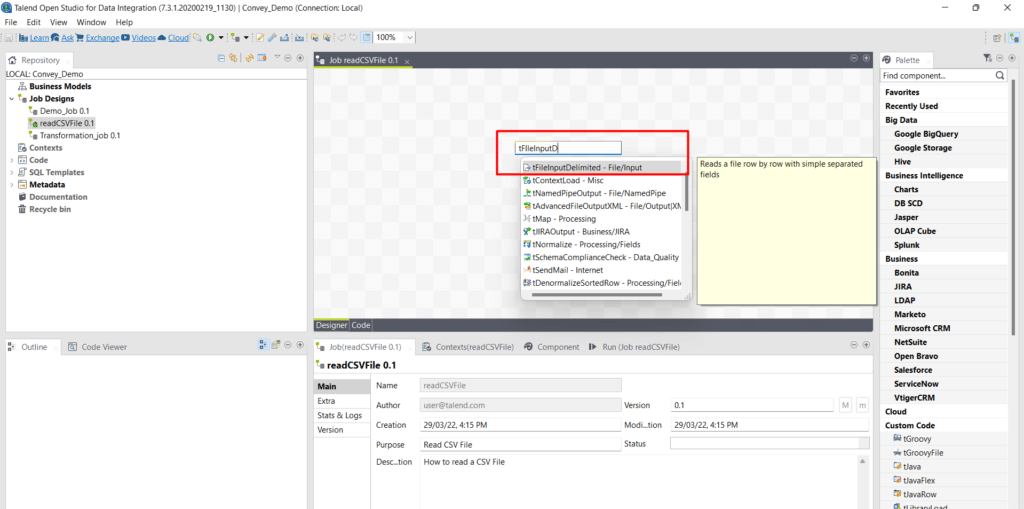Select Contexts in the Repository tree
The height and width of the screenshot is (509, 1024).
click(46, 148)
